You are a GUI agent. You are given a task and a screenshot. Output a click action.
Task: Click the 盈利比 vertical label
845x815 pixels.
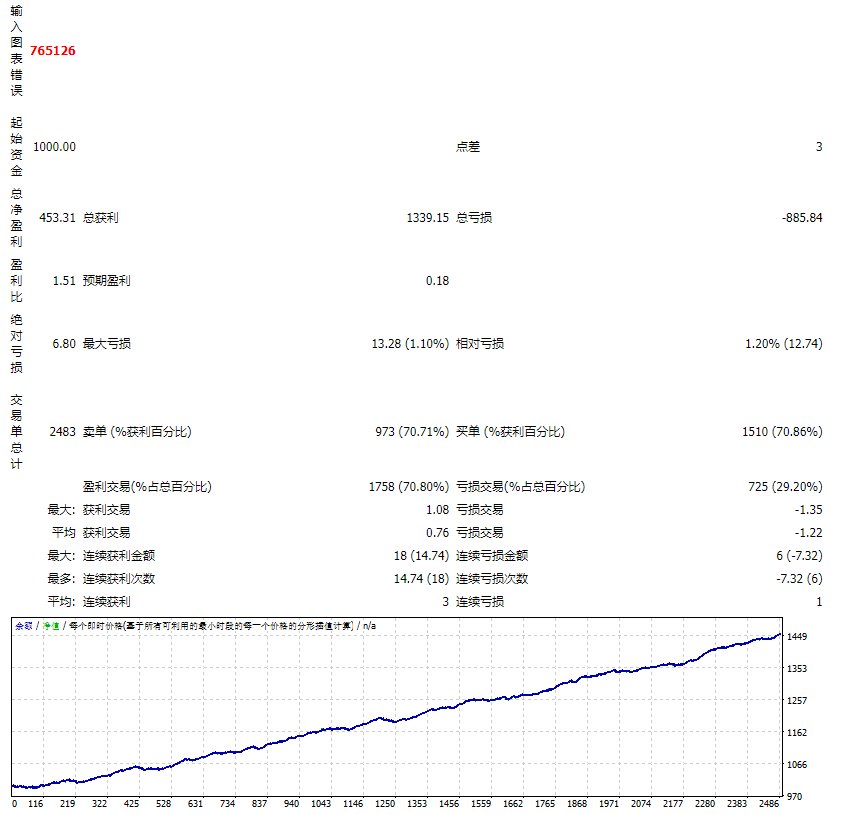(17, 281)
